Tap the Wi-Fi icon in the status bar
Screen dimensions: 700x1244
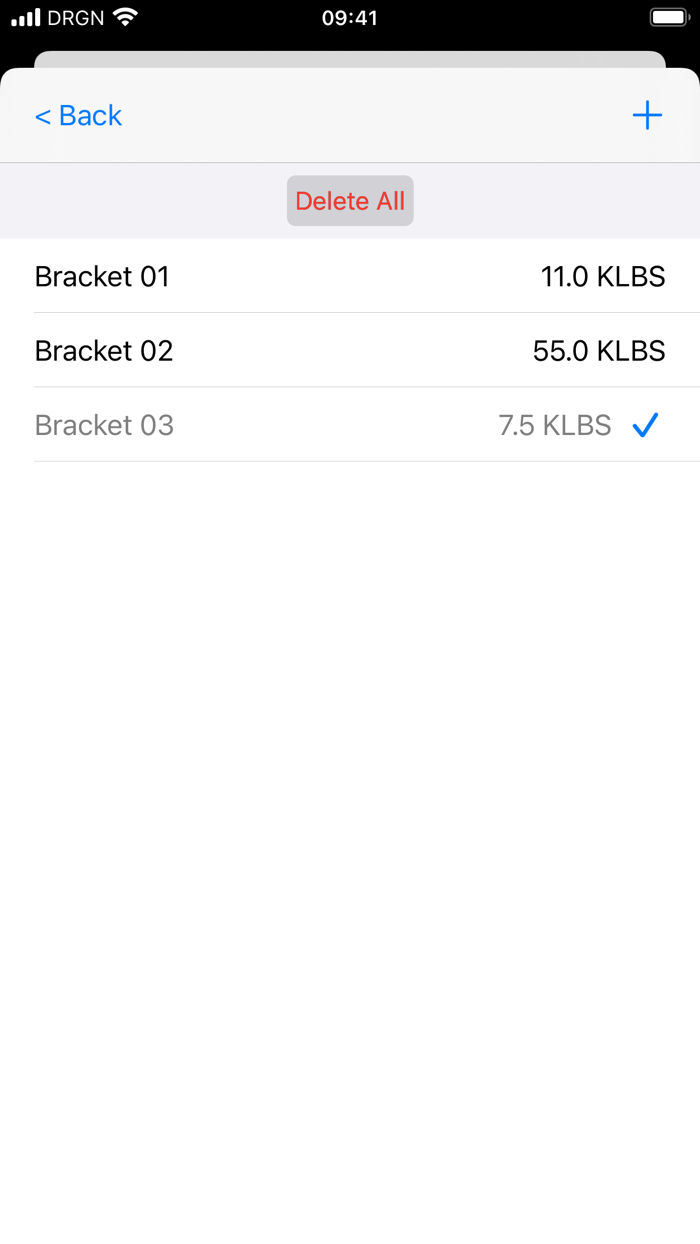(122, 17)
